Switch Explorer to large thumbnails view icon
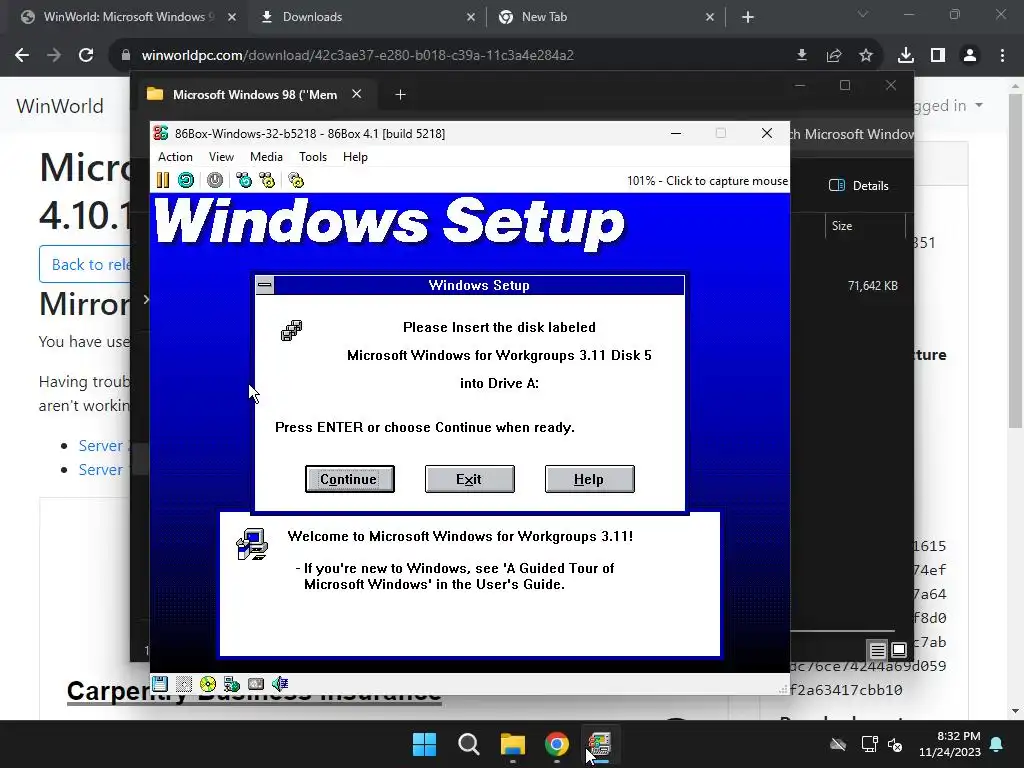 (899, 650)
